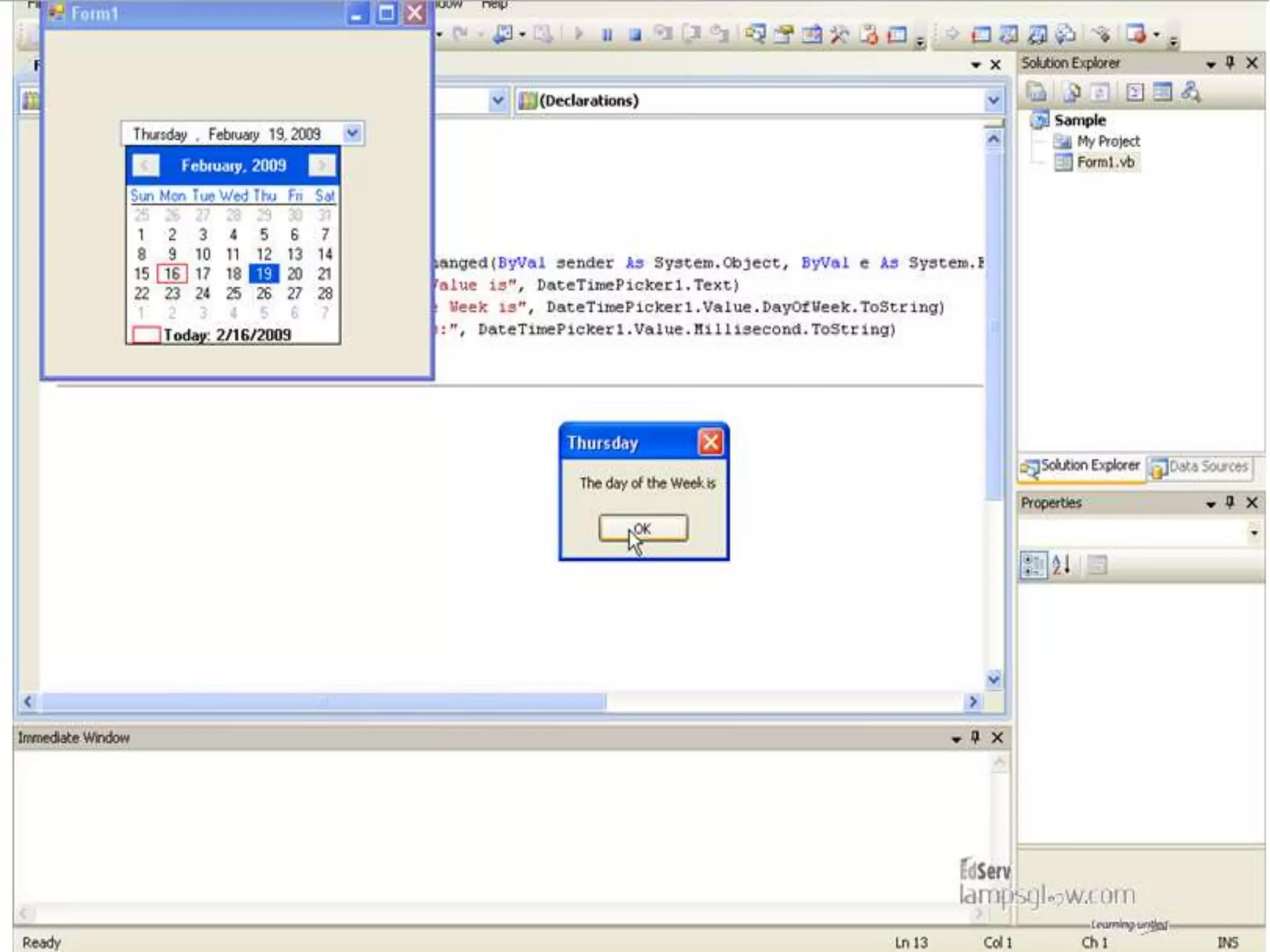Click Show Next Statement arrow icon
This screenshot has width=1270, height=952.
coord(952,33)
